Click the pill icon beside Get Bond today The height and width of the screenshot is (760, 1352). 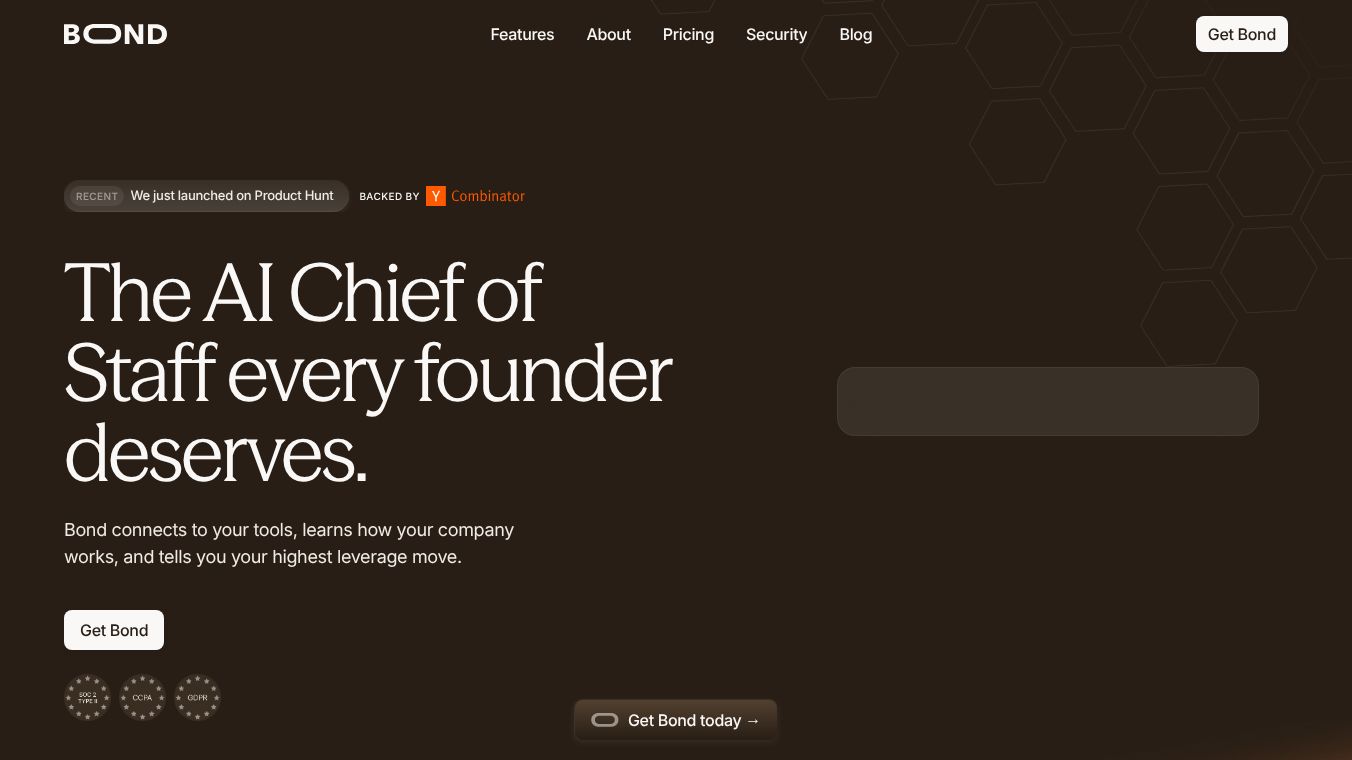tap(605, 720)
